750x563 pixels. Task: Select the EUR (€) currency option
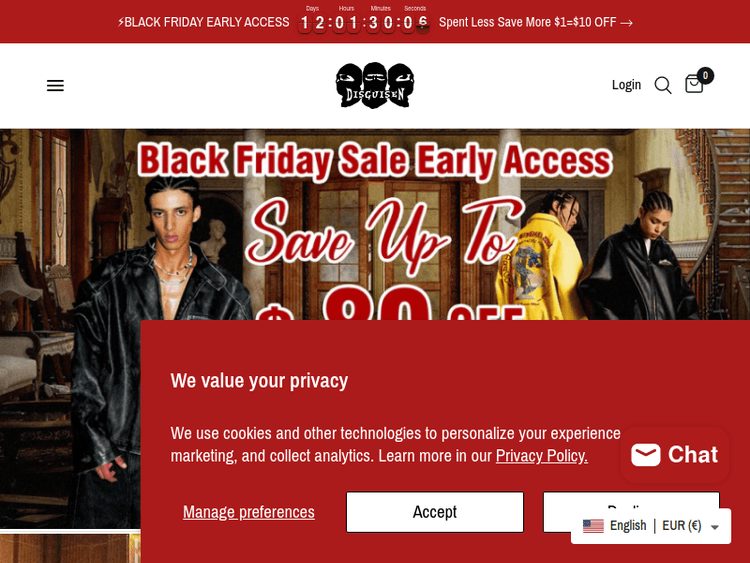coord(682,526)
